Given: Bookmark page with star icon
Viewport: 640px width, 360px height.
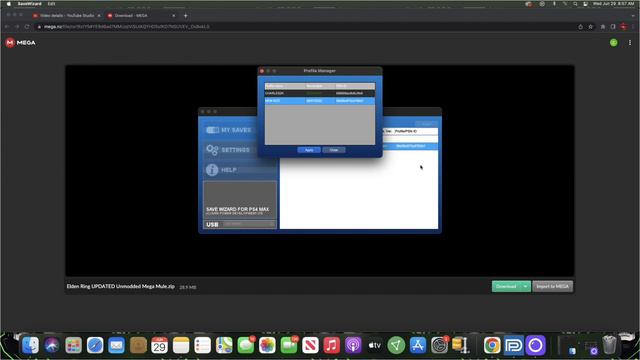Looking at the screenshot, I should point(591,27).
